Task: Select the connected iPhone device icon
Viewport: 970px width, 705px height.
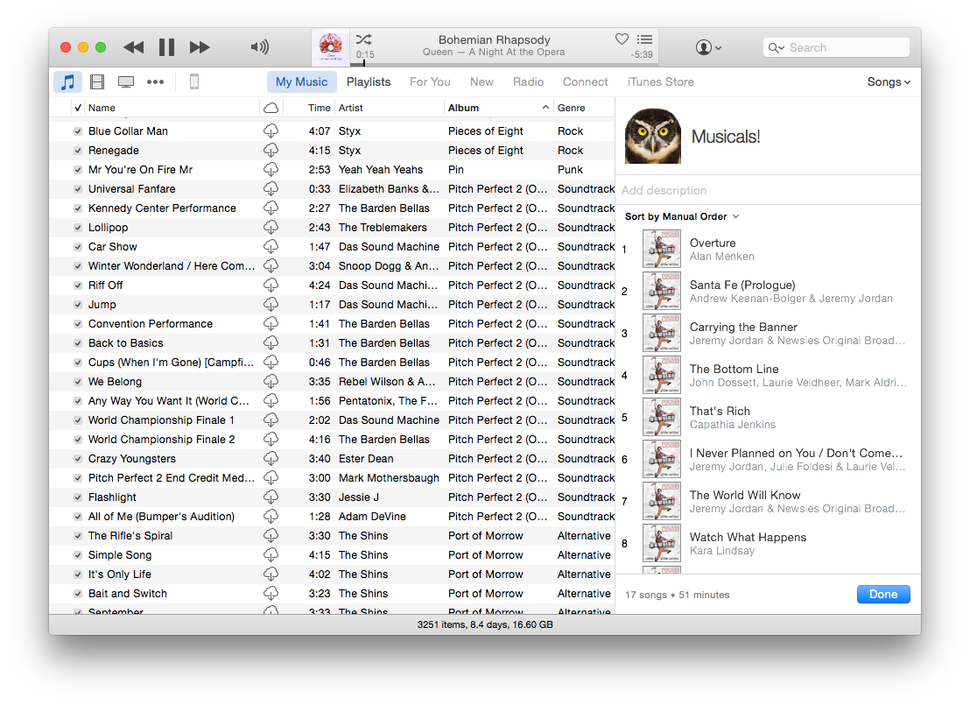Action: point(194,81)
